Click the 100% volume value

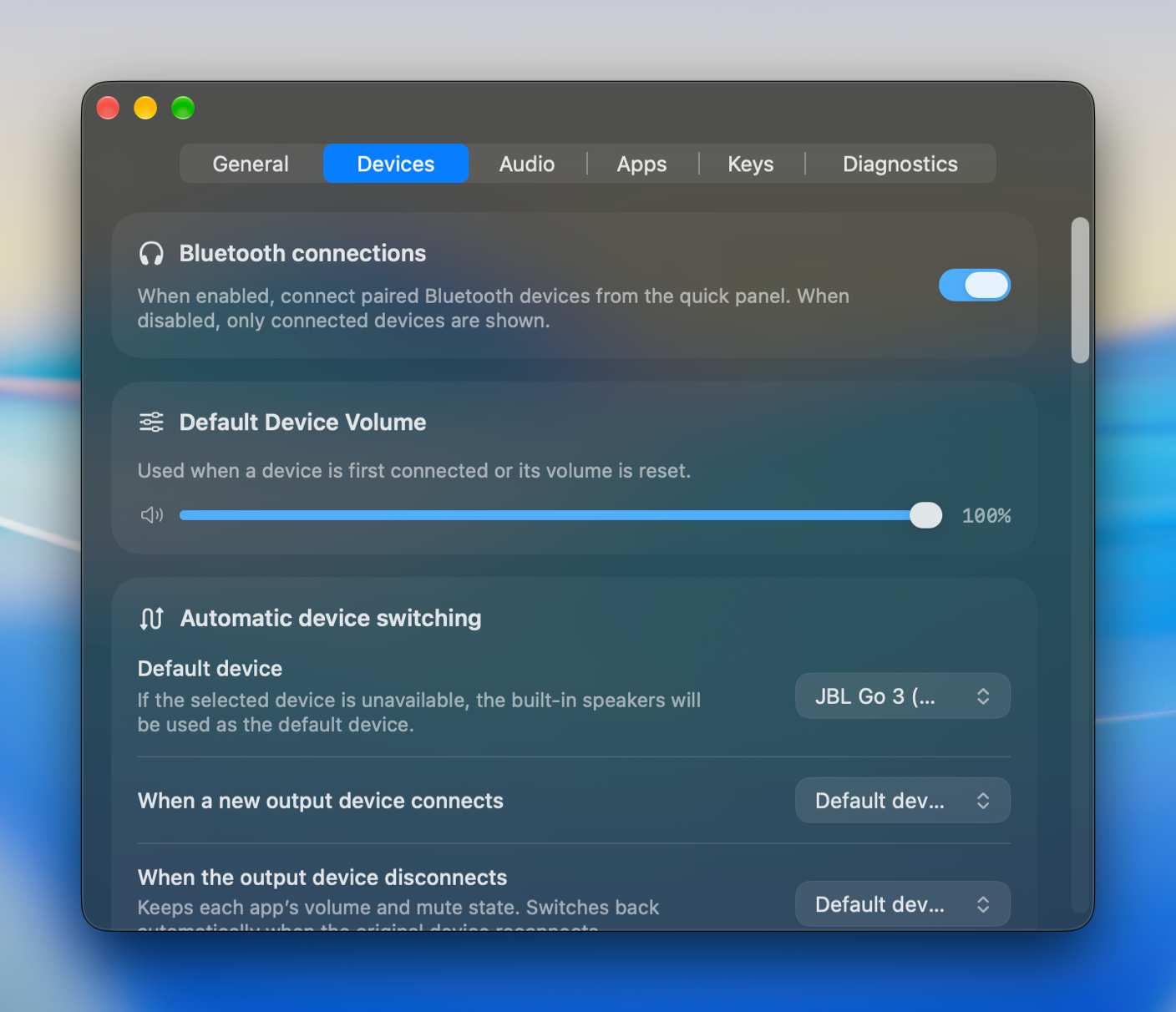point(986,516)
